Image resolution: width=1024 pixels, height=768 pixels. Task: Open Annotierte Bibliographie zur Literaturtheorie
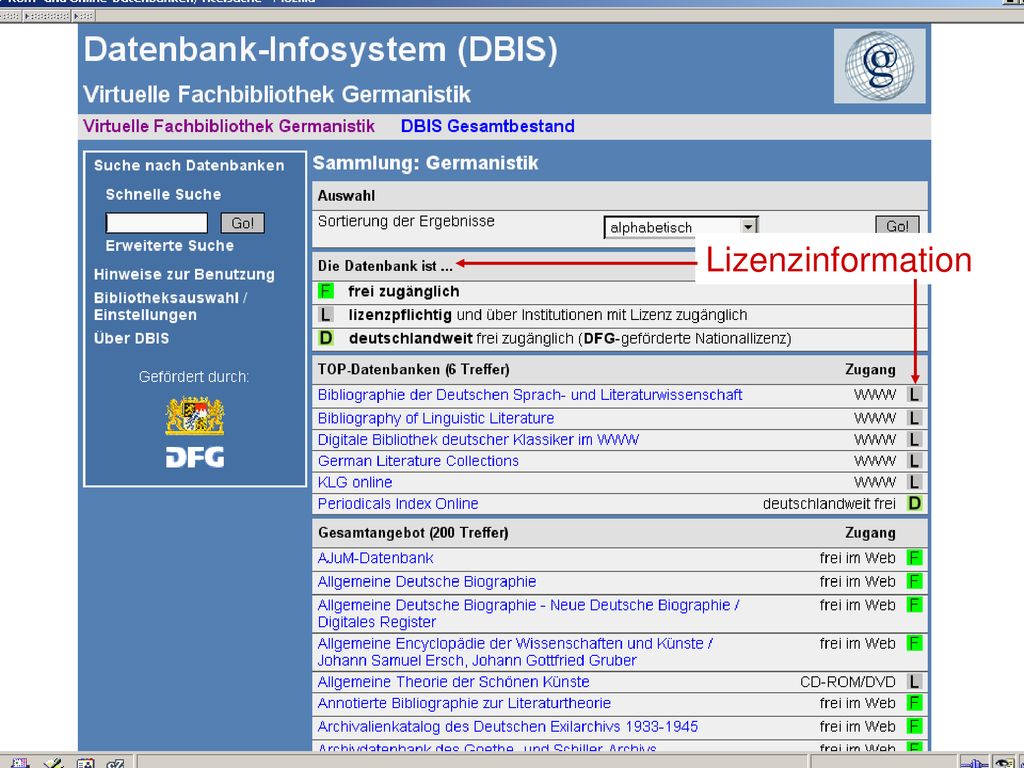tap(464, 703)
